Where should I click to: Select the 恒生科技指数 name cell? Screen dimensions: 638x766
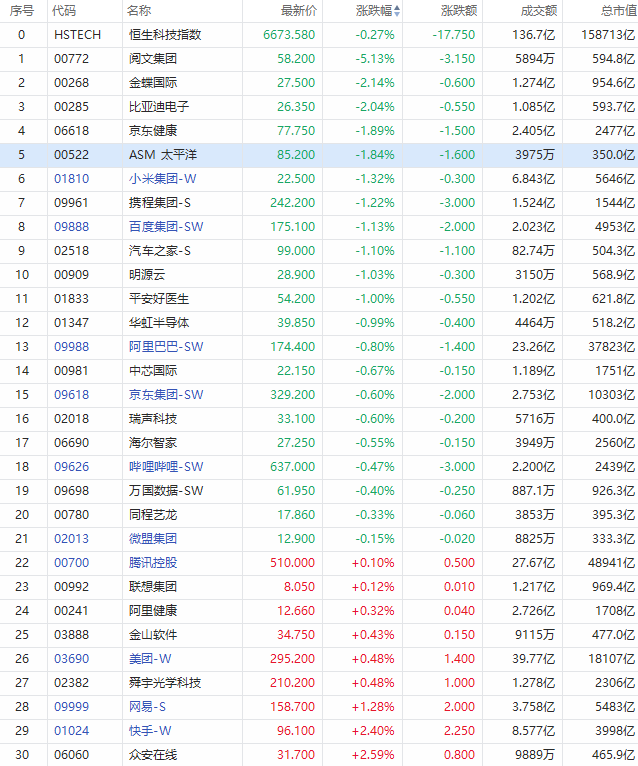point(165,35)
